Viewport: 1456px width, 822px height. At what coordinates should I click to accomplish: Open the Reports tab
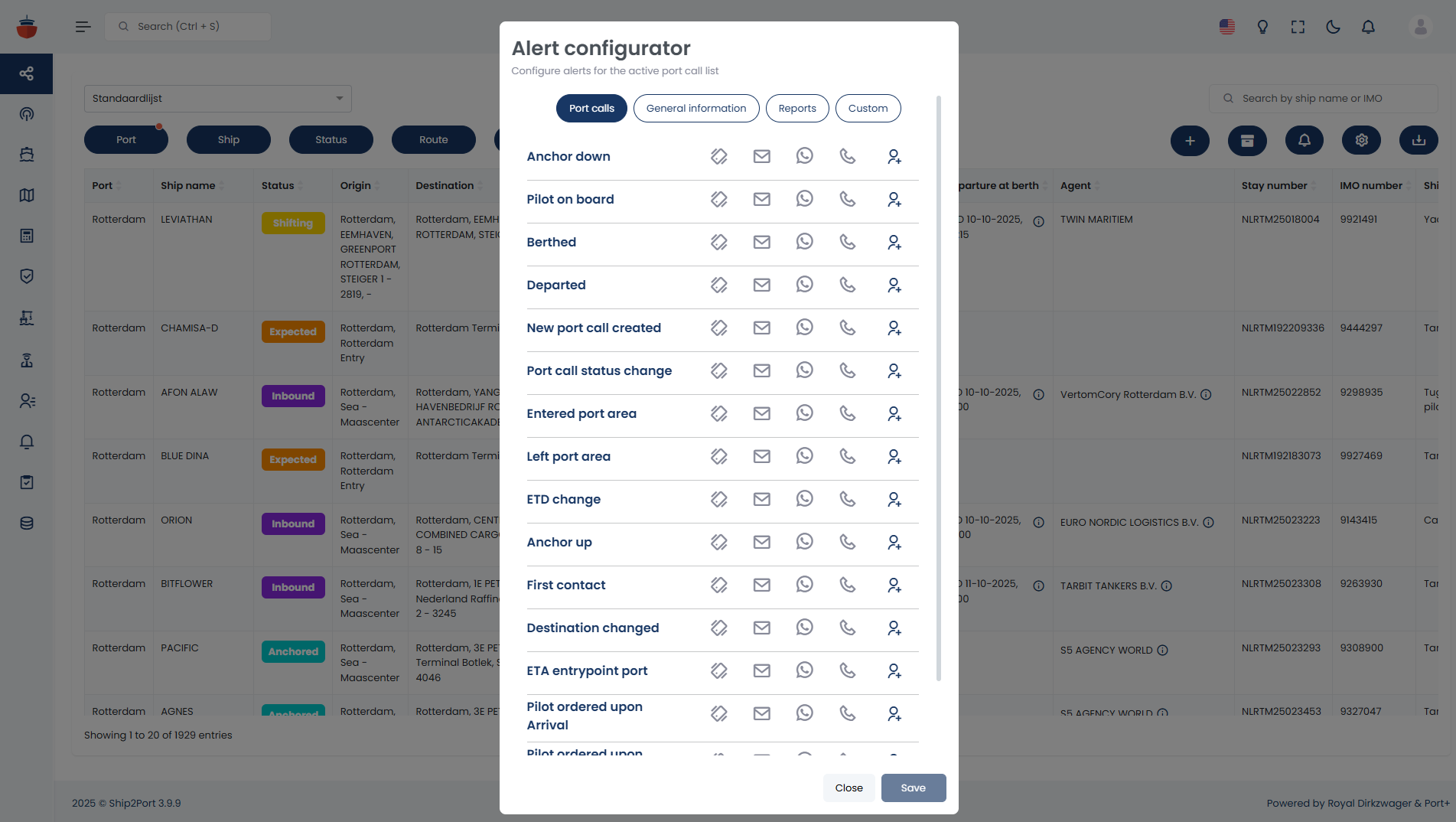[x=796, y=108]
